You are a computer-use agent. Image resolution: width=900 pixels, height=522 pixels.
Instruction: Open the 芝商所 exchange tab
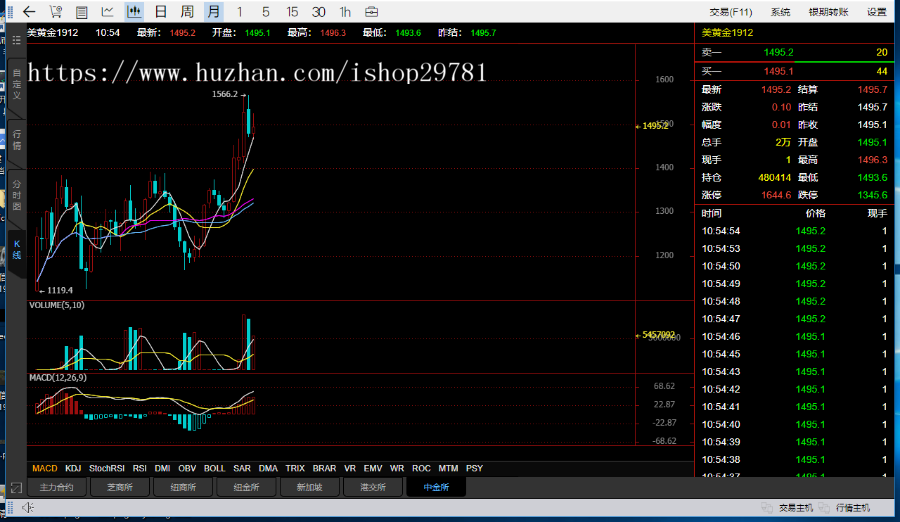[x=119, y=487]
